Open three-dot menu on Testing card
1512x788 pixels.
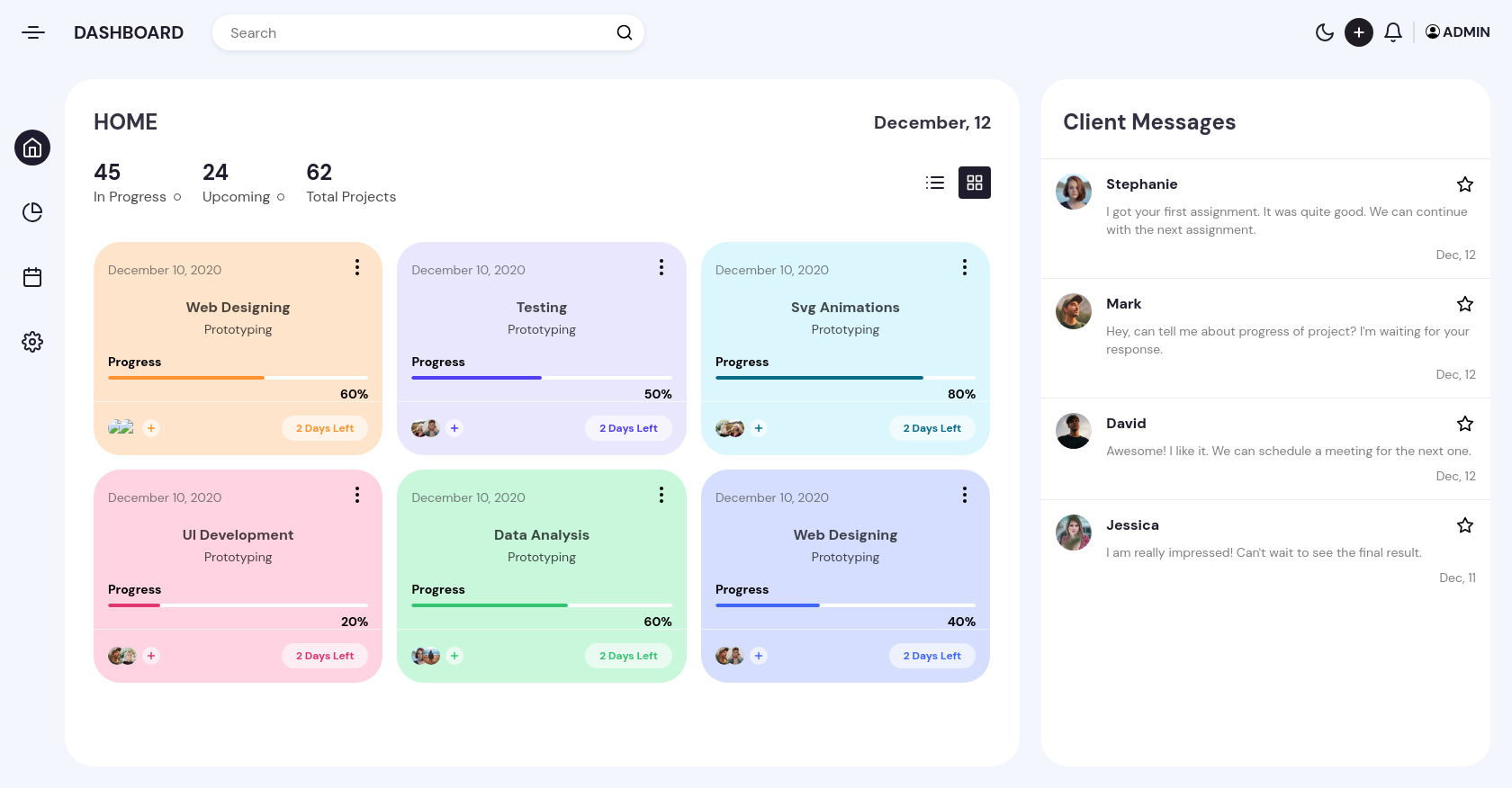click(x=661, y=268)
